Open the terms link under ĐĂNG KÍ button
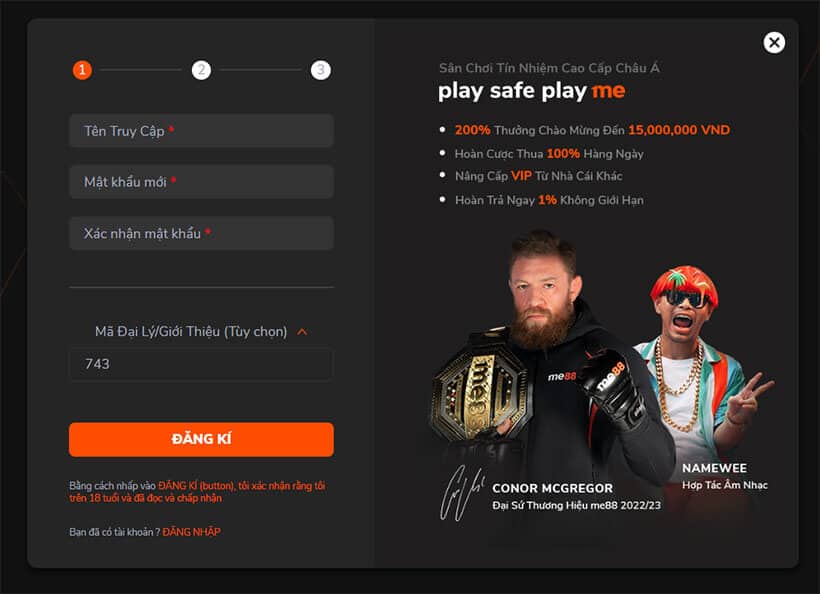820x594 pixels. (197, 492)
